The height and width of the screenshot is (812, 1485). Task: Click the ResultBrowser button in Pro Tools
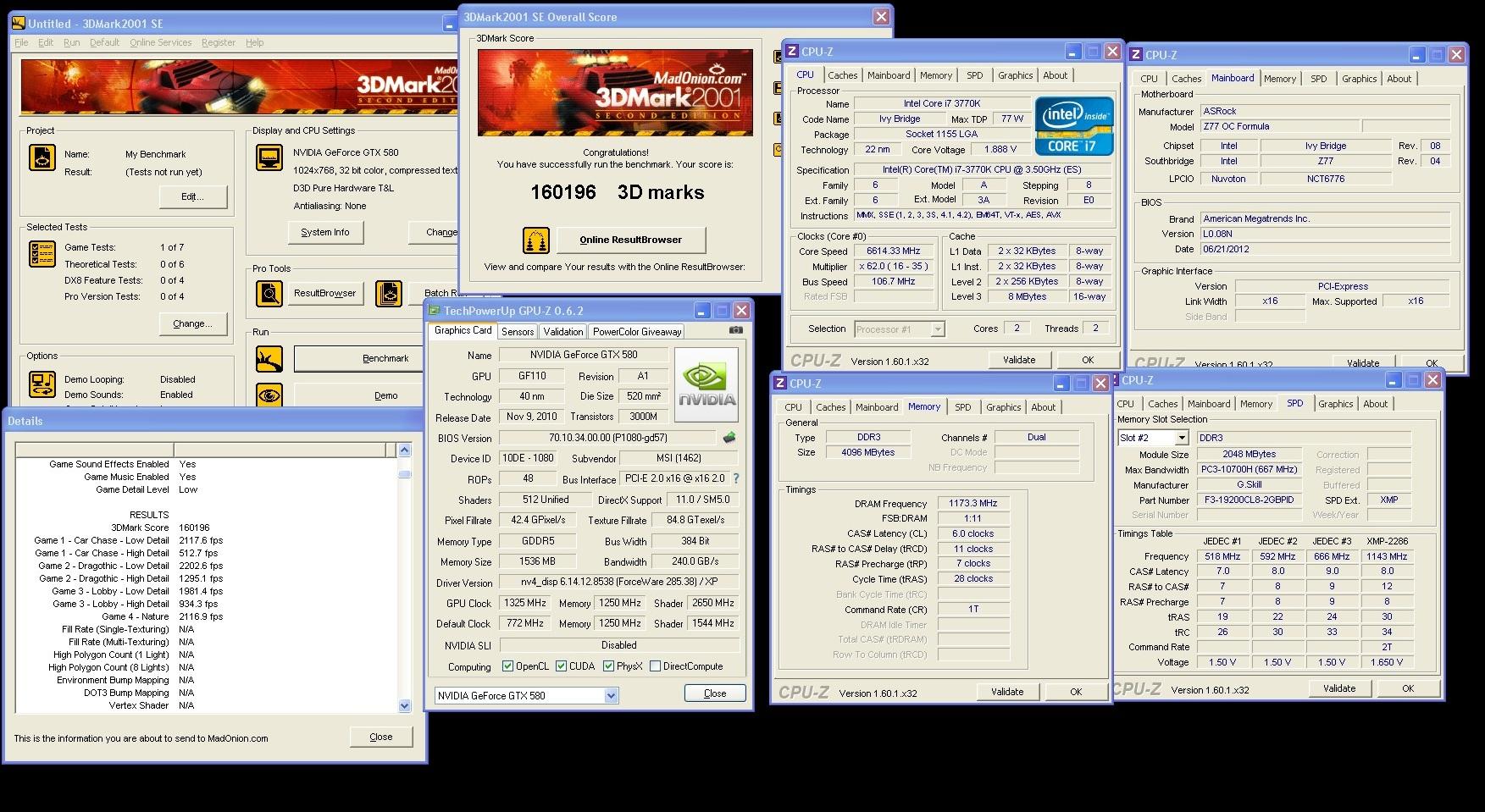tap(325, 293)
